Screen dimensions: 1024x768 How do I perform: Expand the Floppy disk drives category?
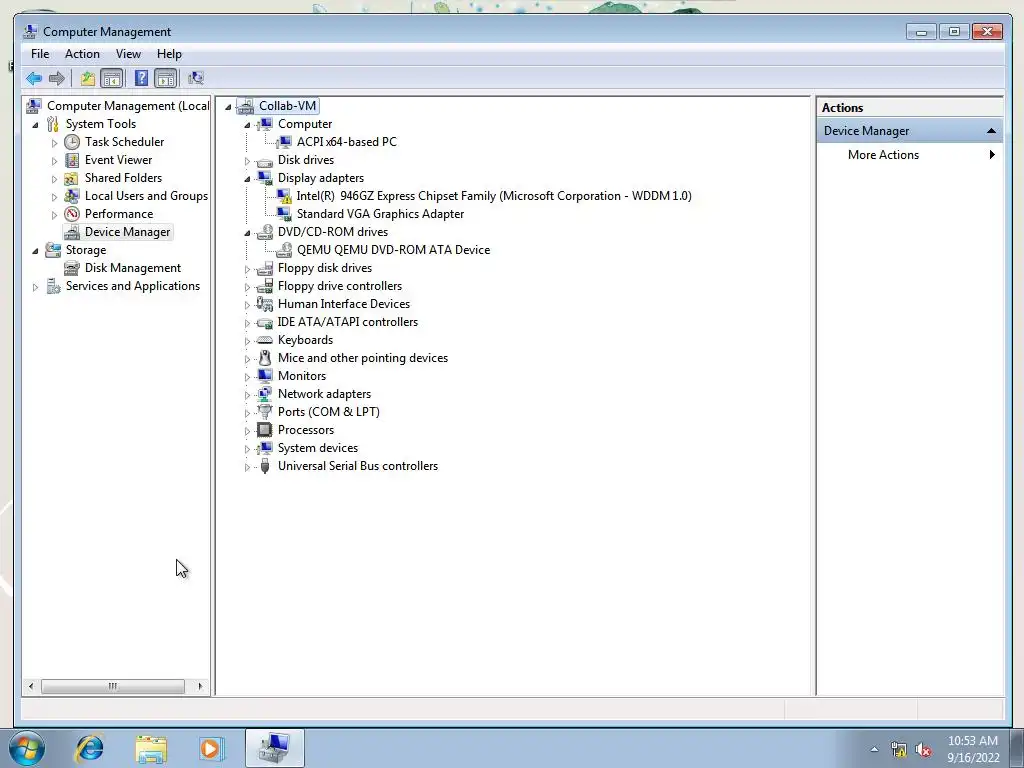247,269
